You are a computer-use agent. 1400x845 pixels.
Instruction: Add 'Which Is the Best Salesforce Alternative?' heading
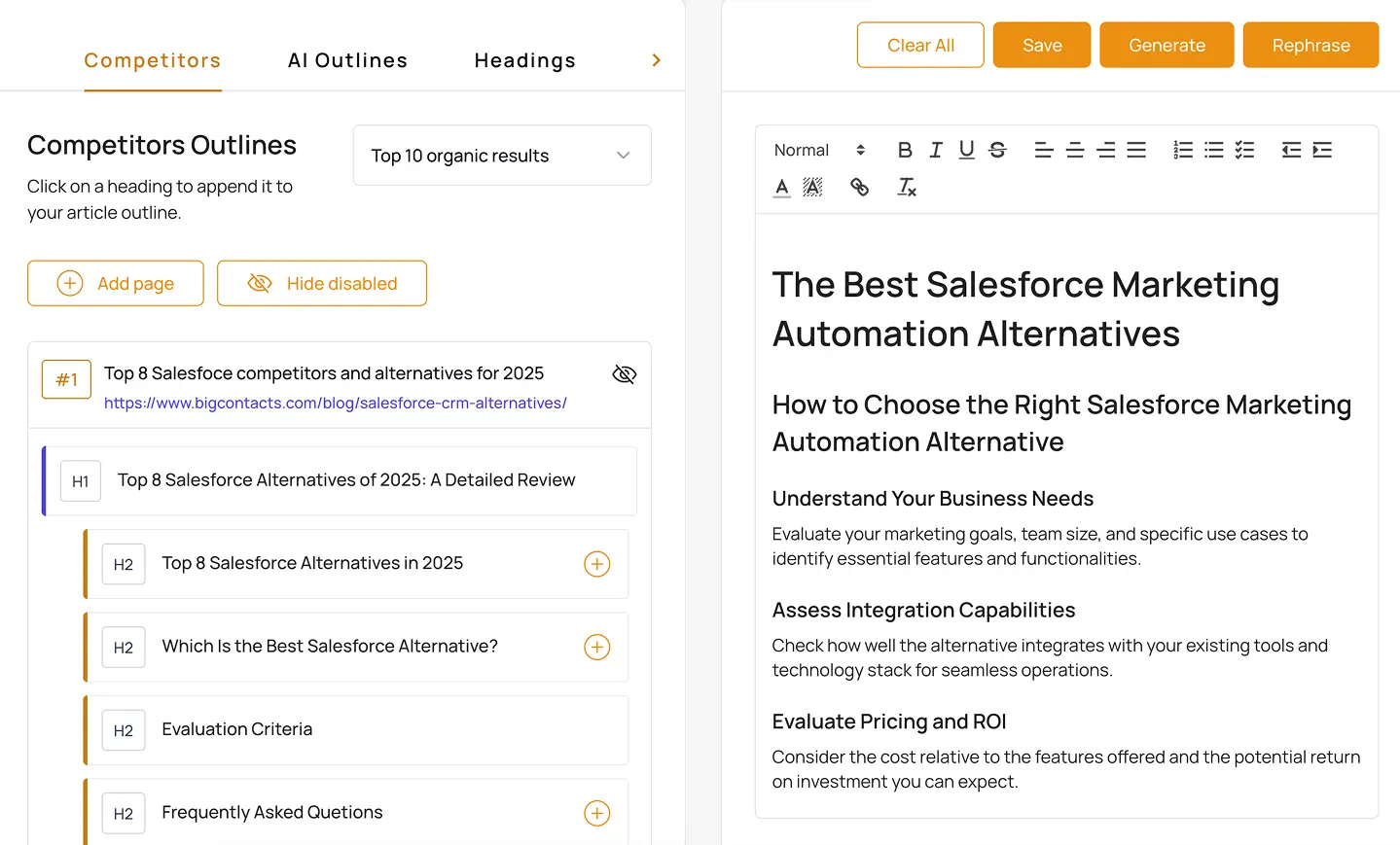pyautogui.click(x=596, y=647)
